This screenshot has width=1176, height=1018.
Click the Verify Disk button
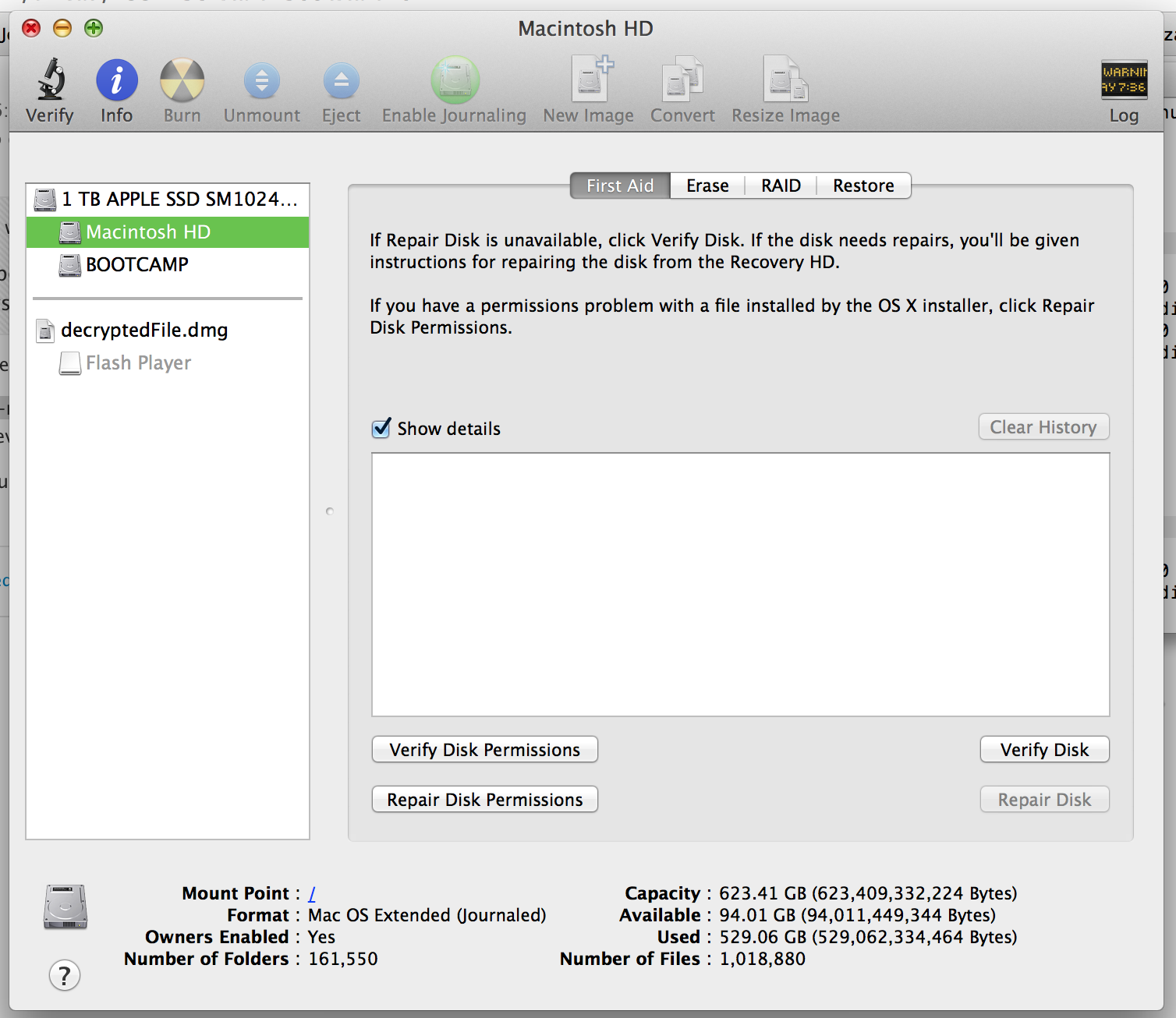point(1044,750)
